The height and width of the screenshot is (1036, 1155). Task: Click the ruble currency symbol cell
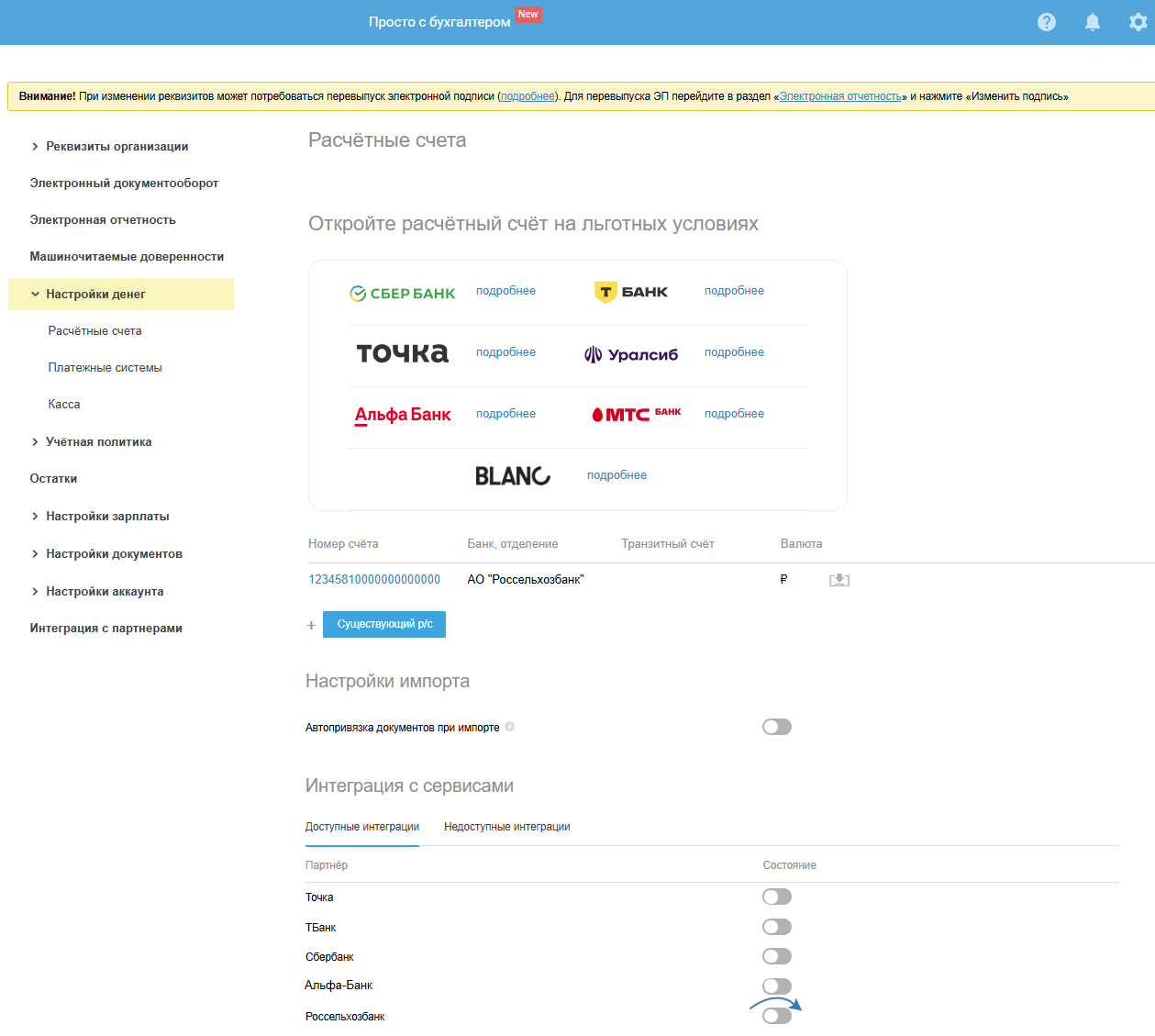pyautogui.click(x=783, y=580)
